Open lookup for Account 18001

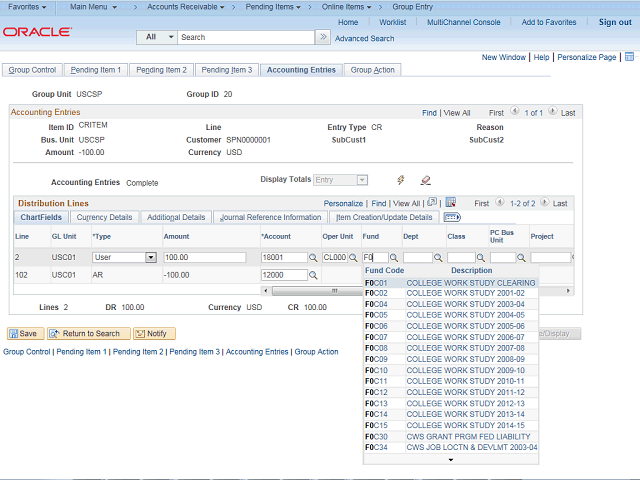point(312,258)
